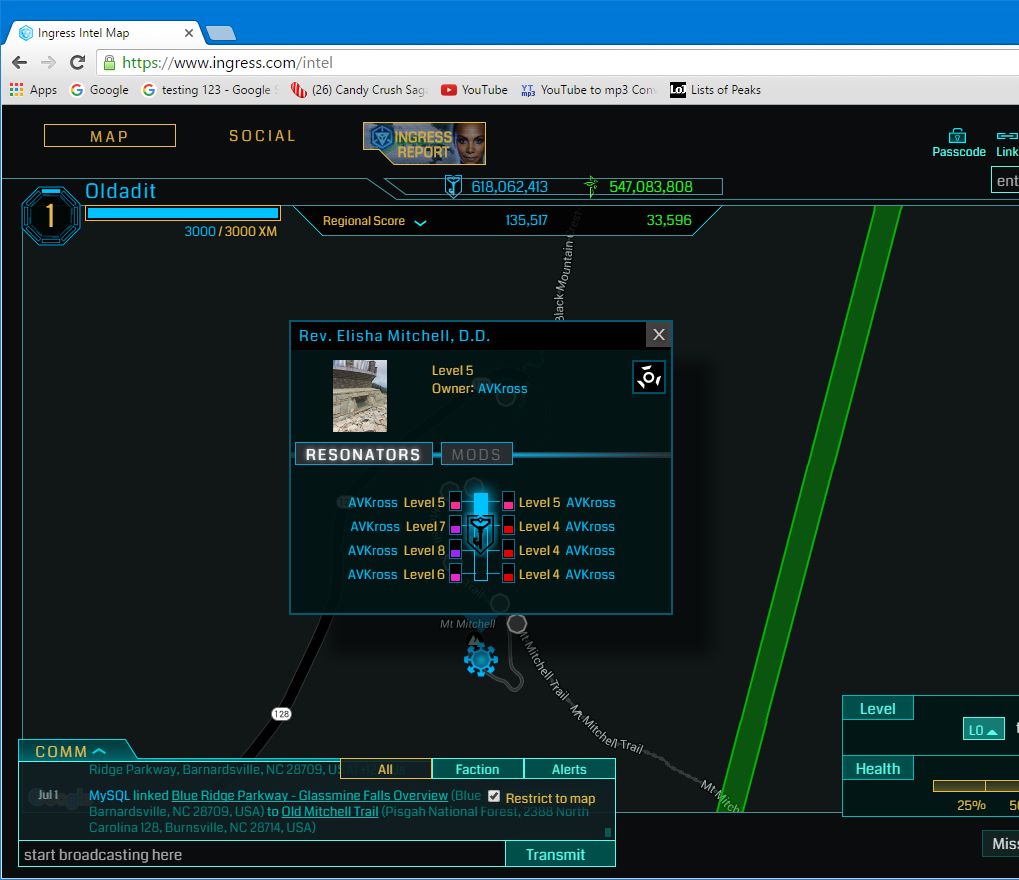Open the Apps bookmarks shortcut
The height and width of the screenshot is (880, 1019).
(33, 90)
